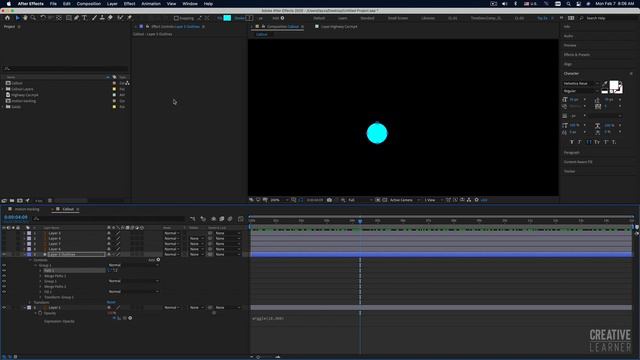Take a snapshot with the camera icon
The image size is (640, 360).
(x=329, y=200)
